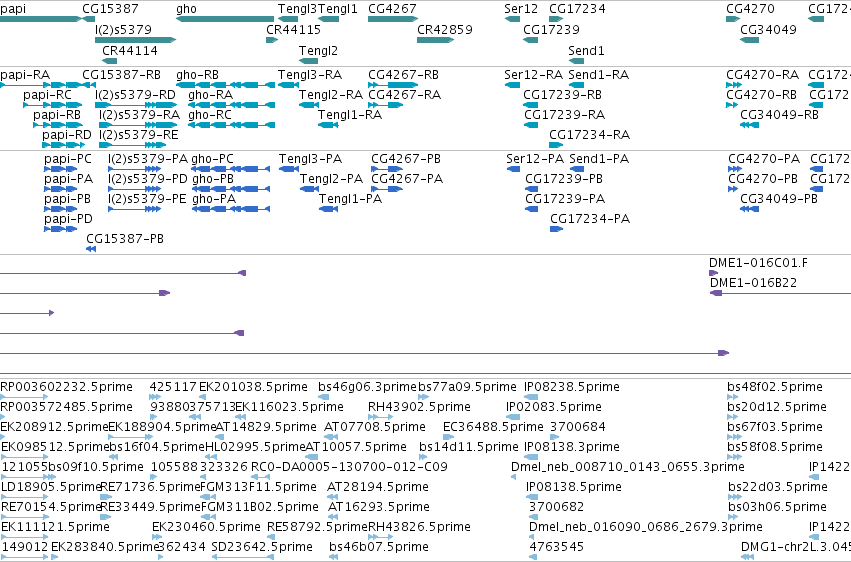Image resolution: width=851 pixels, height=562 pixels.
Task: Select protein papi-PD
Action: coord(60,229)
